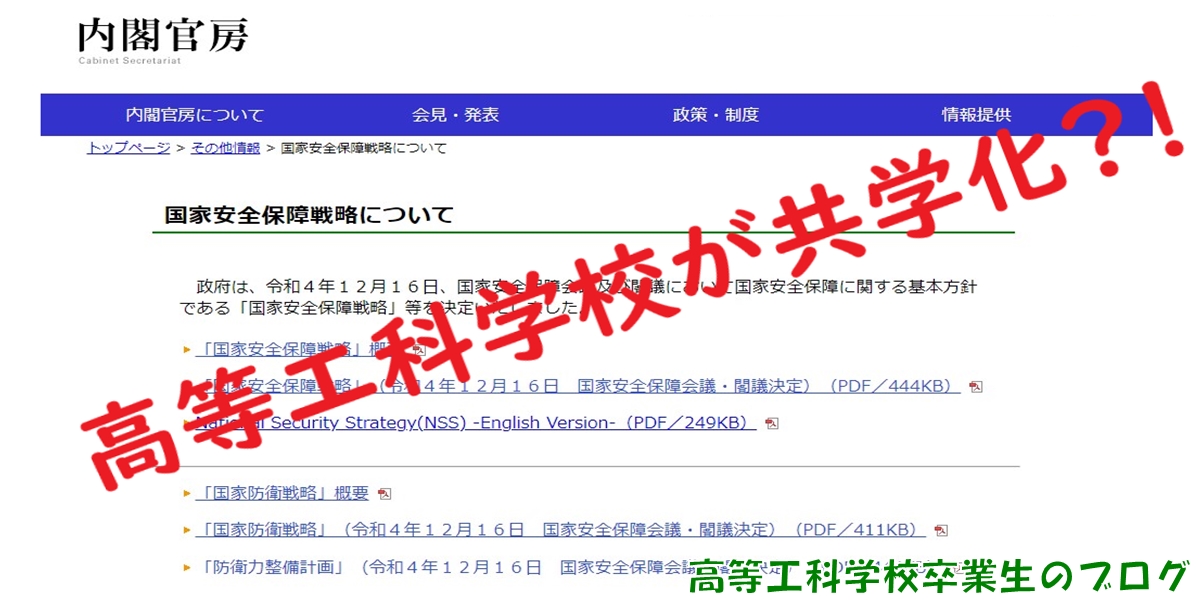Viewport: 1200px width, 600px height.
Task: Click the paragraph starting 政府は、令和４年１２月１６日
Action: [579, 297]
